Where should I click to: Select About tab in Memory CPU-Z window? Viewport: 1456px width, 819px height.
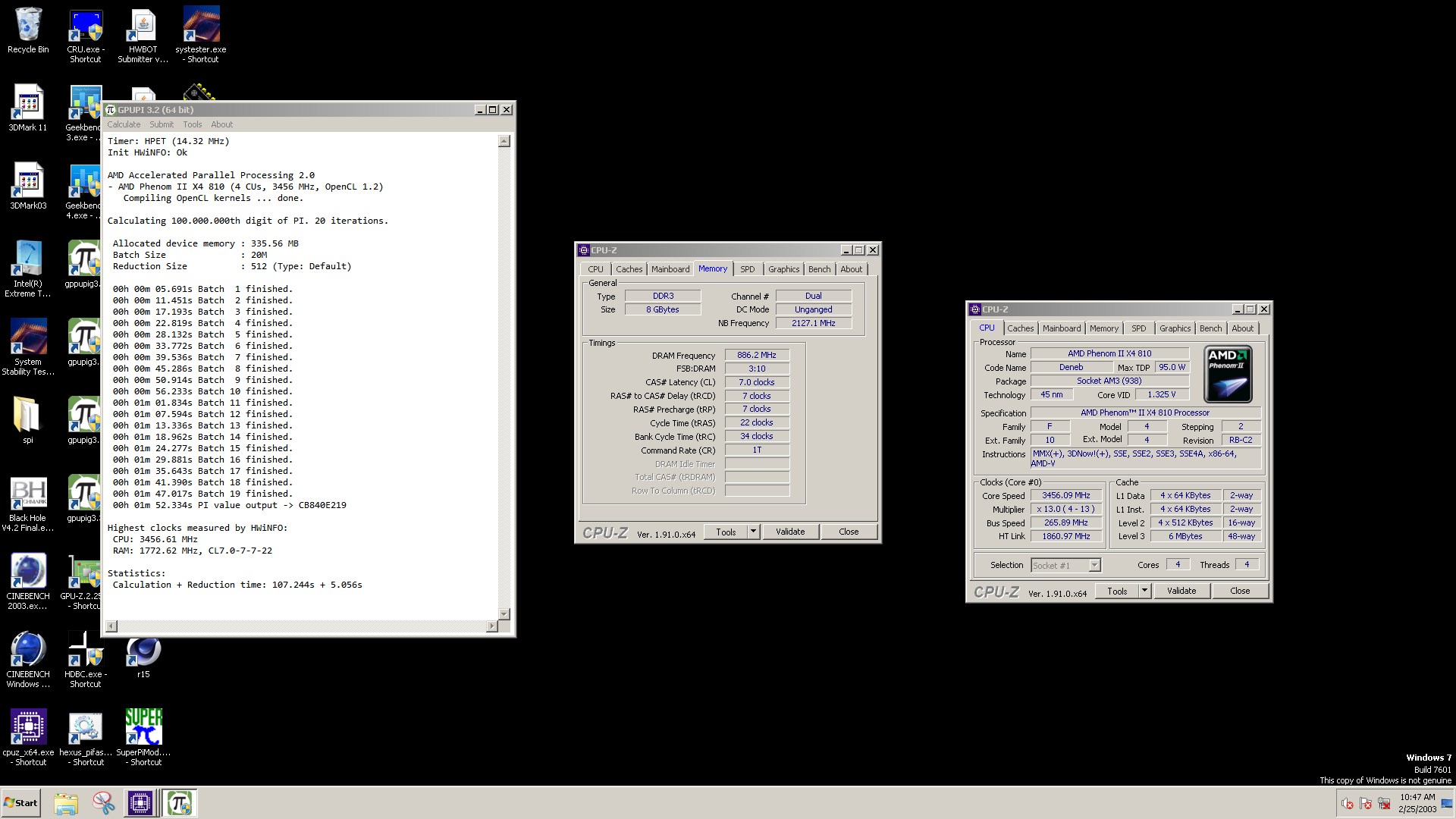point(852,269)
